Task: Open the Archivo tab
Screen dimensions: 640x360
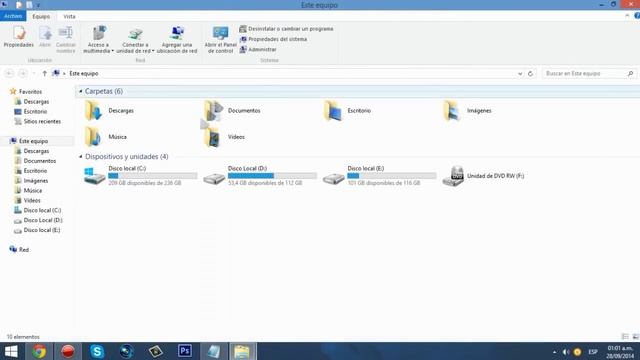Action: [x=13, y=16]
